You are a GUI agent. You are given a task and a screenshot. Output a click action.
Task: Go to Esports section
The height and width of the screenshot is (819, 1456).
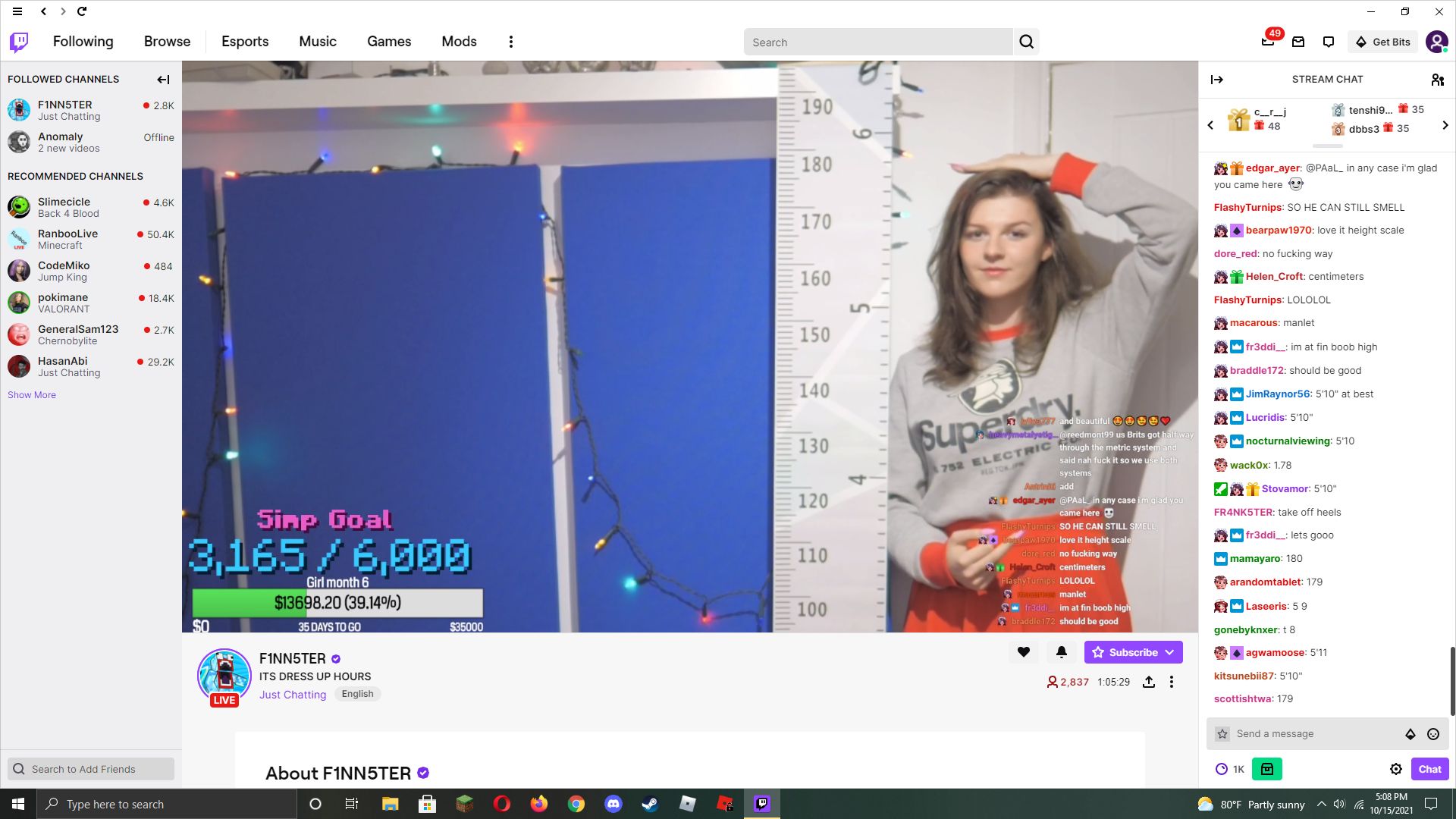click(245, 42)
